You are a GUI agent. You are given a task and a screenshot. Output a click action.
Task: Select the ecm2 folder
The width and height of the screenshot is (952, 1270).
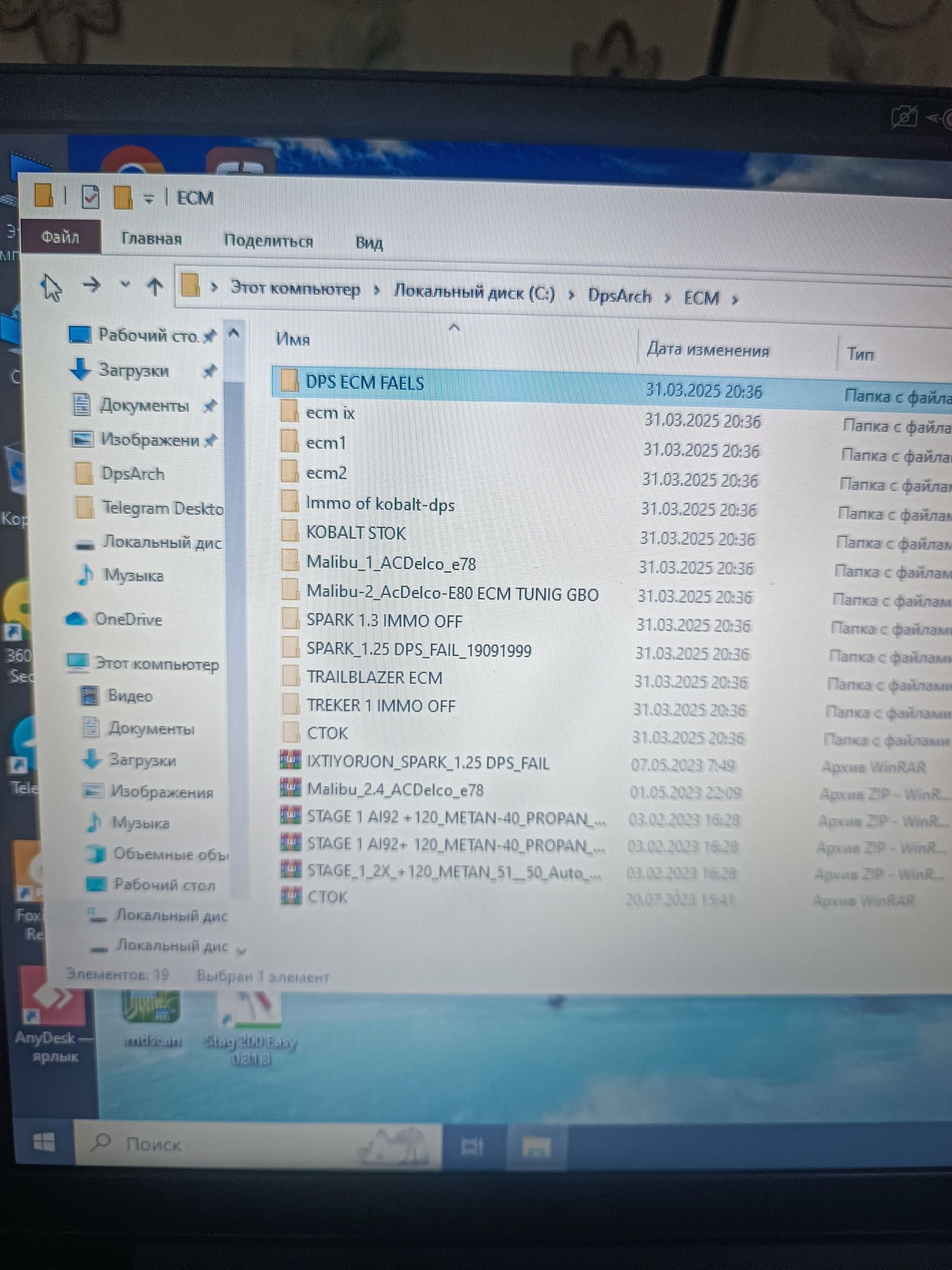[x=326, y=473]
